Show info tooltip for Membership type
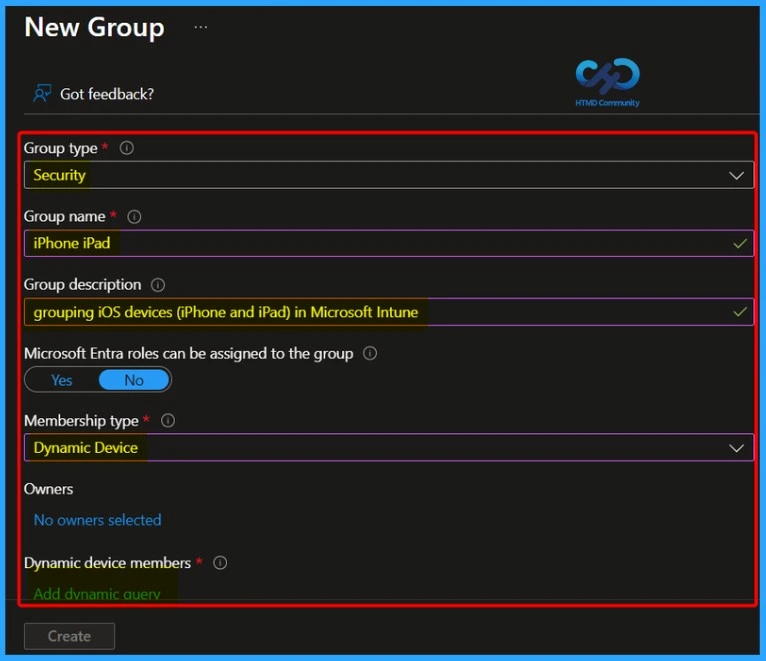This screenshot has width=766, height=661. pyautogui.click(x=168, y=420)
